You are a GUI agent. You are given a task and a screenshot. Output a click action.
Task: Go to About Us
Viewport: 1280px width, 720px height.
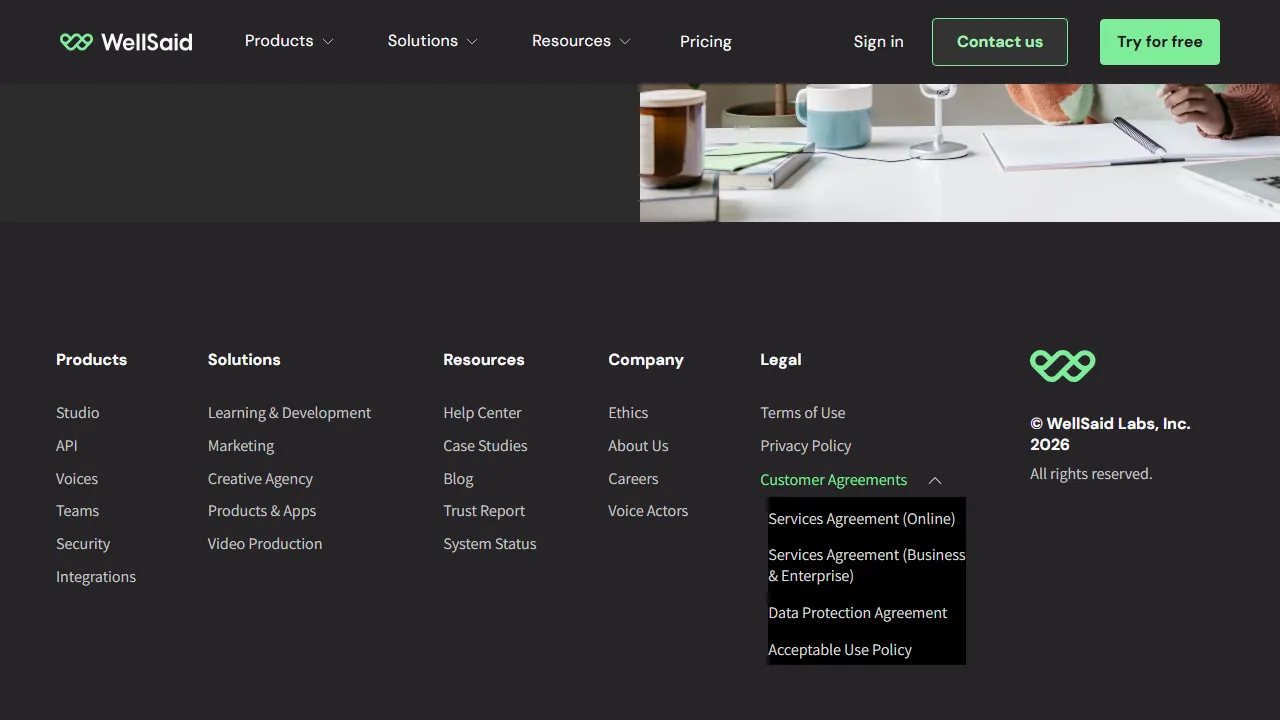(638, 446)
